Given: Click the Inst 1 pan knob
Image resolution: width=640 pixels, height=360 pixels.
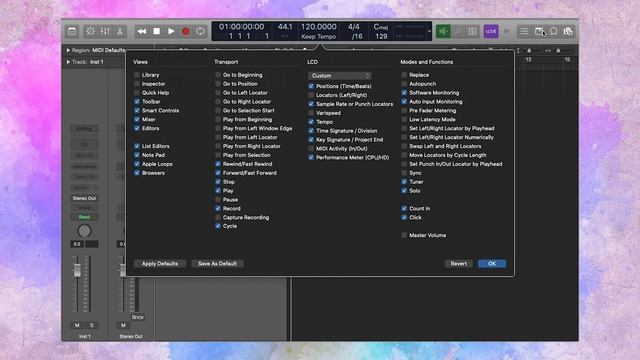Looking at the screenshot, I should coord(84,231).
